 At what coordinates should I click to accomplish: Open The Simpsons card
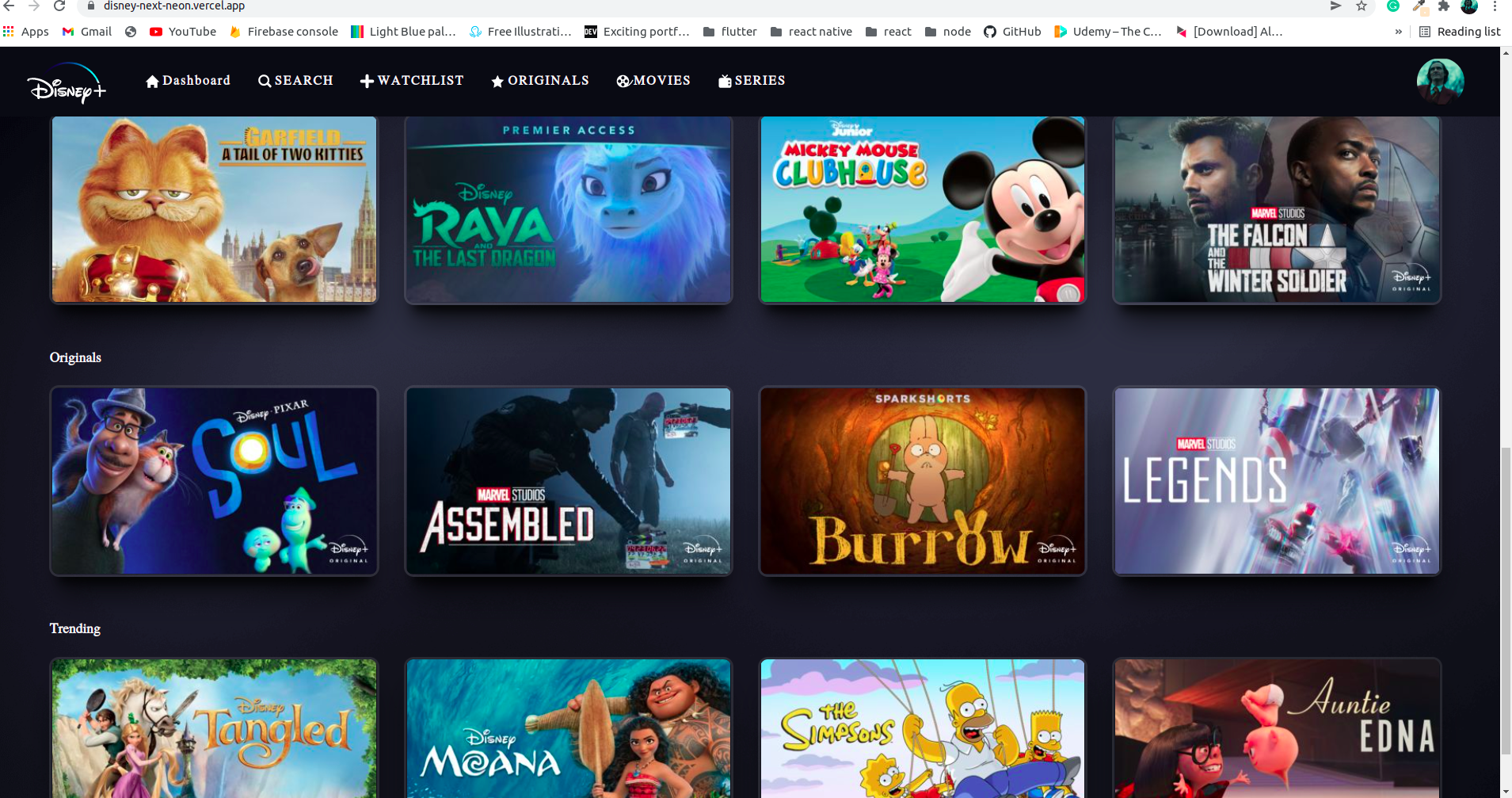[x=923, y=727]
